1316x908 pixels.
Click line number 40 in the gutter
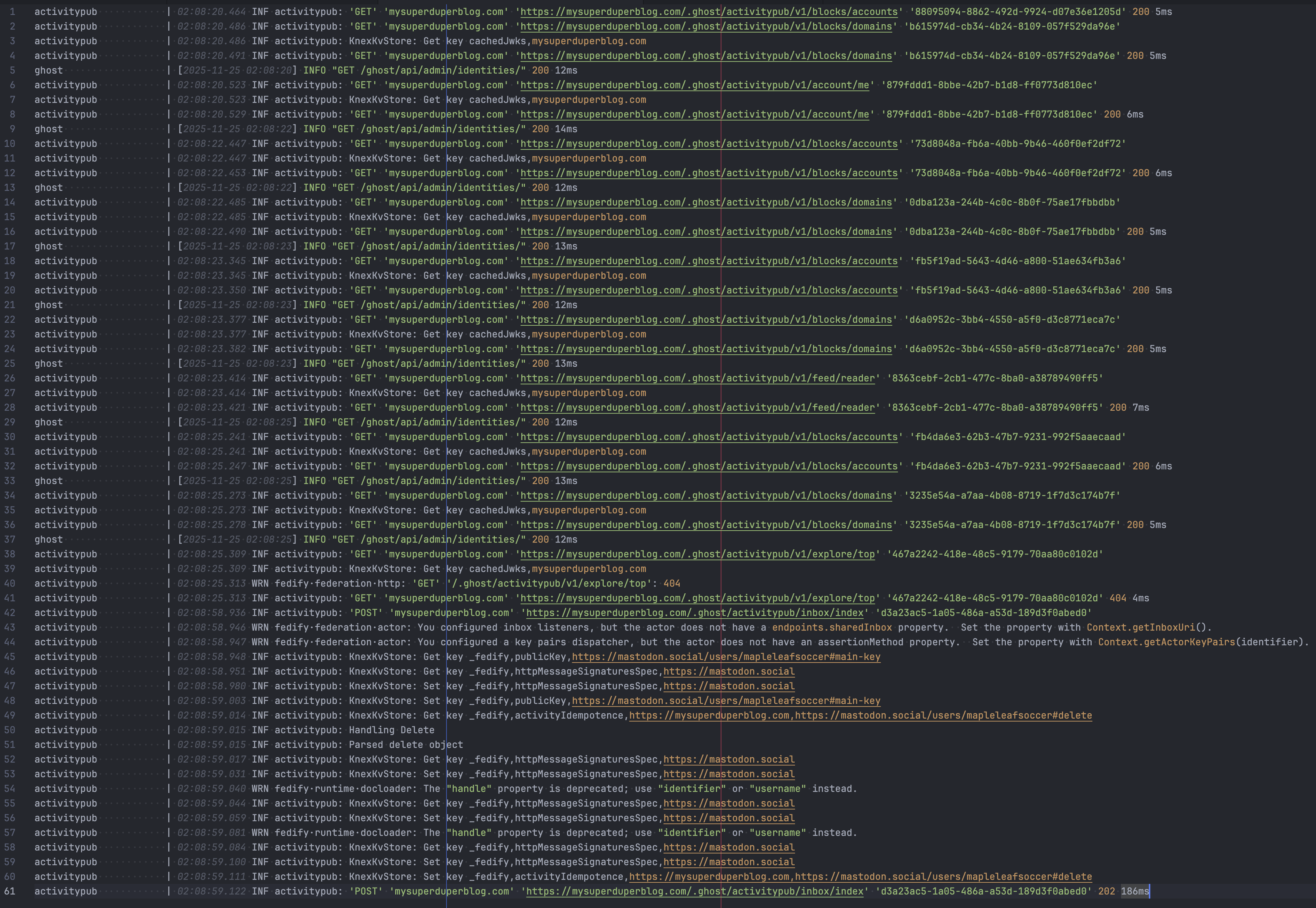[x=9, y=583]
